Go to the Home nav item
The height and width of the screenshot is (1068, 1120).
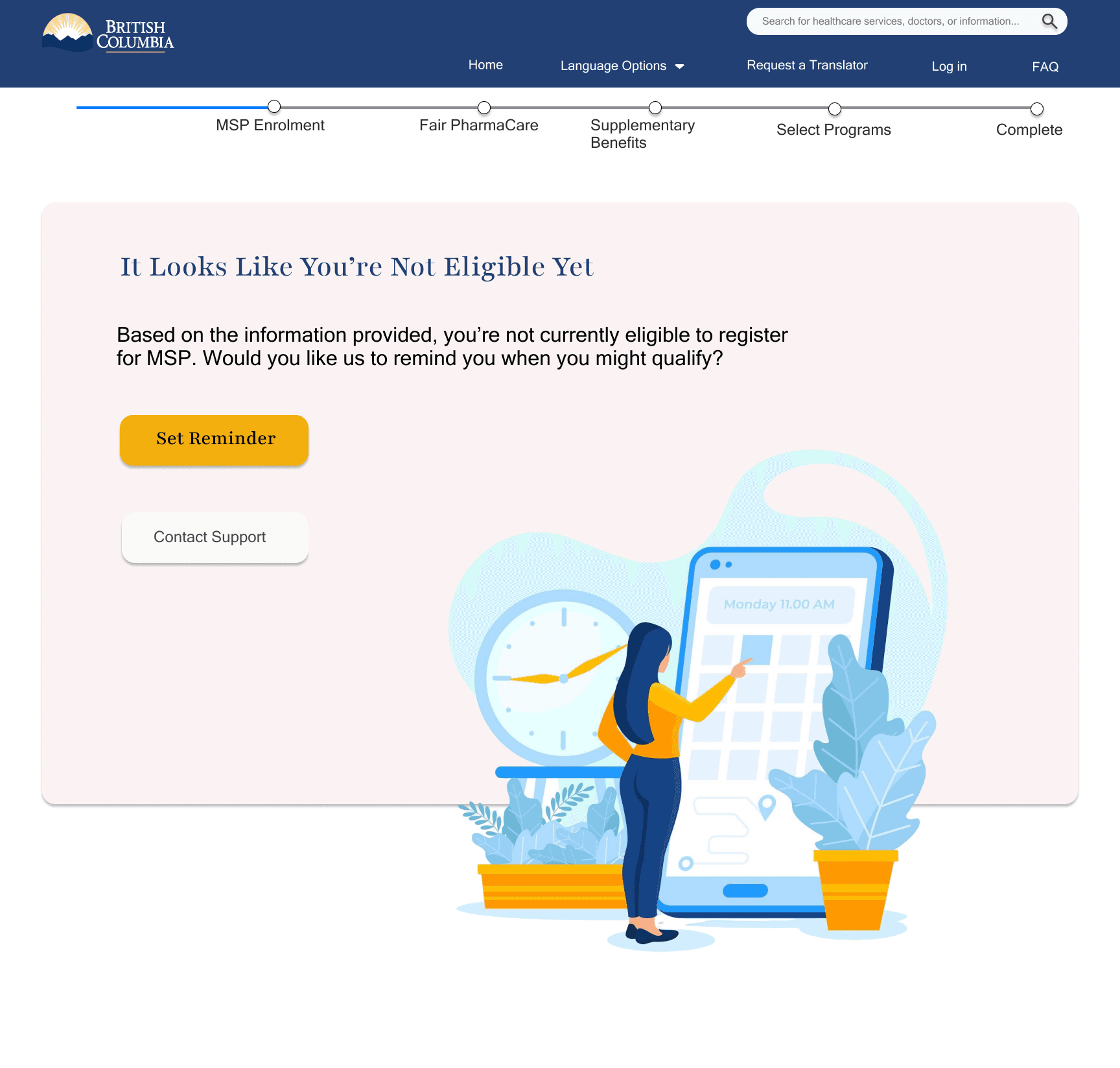[x=485, y=65]
